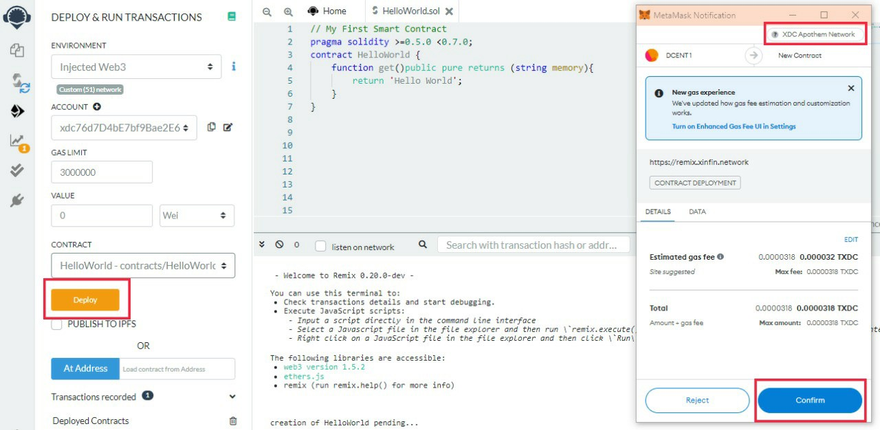
Task: Open the Environment Injected Web3 dropdown
Action: coord(136,67)
